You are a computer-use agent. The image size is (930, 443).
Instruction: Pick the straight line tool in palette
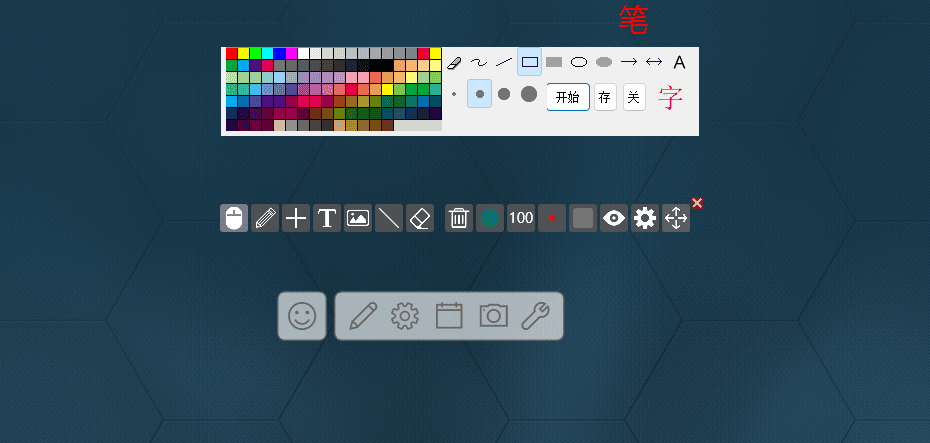504,62
